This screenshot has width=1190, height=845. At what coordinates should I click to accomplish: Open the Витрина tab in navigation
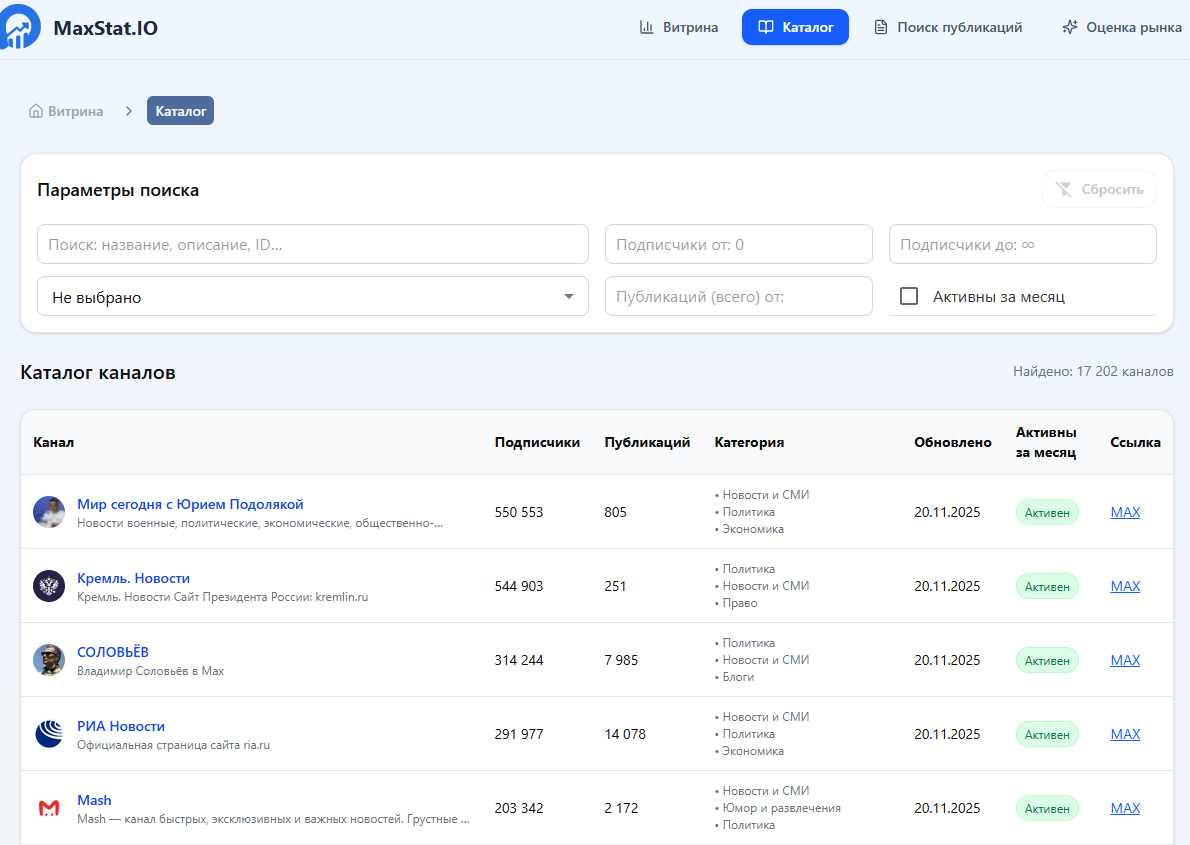(679, 27)
